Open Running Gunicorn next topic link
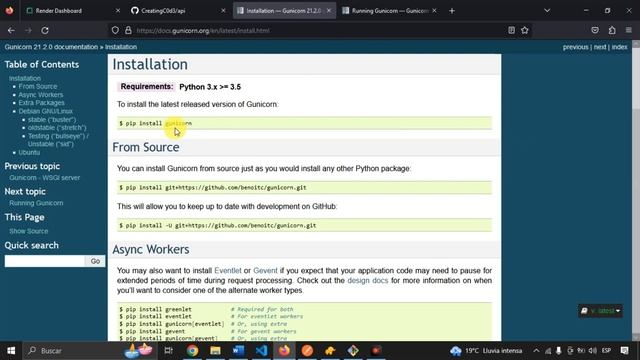This screenshot has height=360, width=640. [36, 203]
